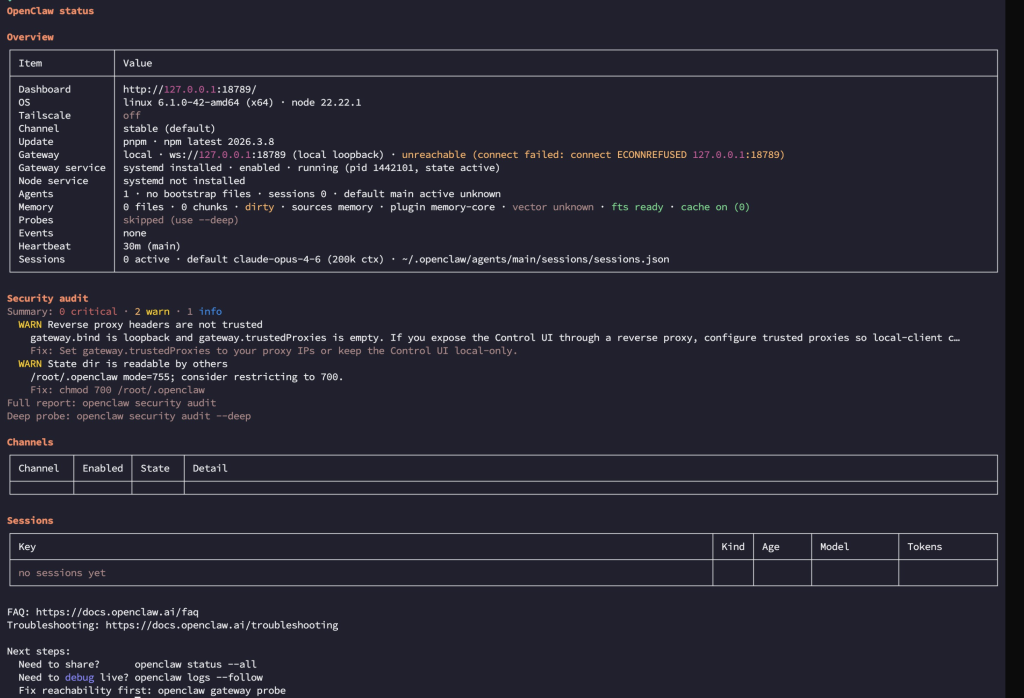
Task: Click the 'Model' column header in Sessions table
Action: 834,547
